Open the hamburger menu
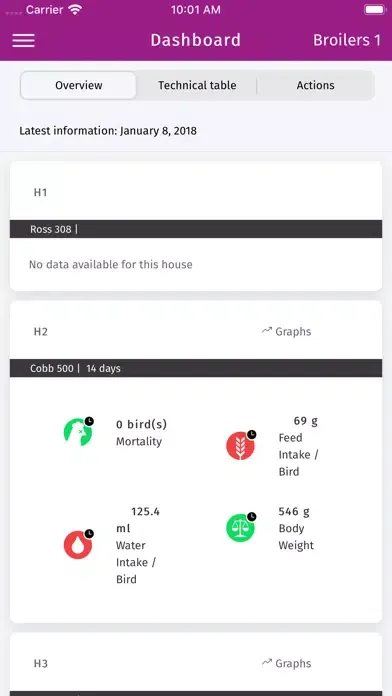The image size is (392, 696). point(24,40)
